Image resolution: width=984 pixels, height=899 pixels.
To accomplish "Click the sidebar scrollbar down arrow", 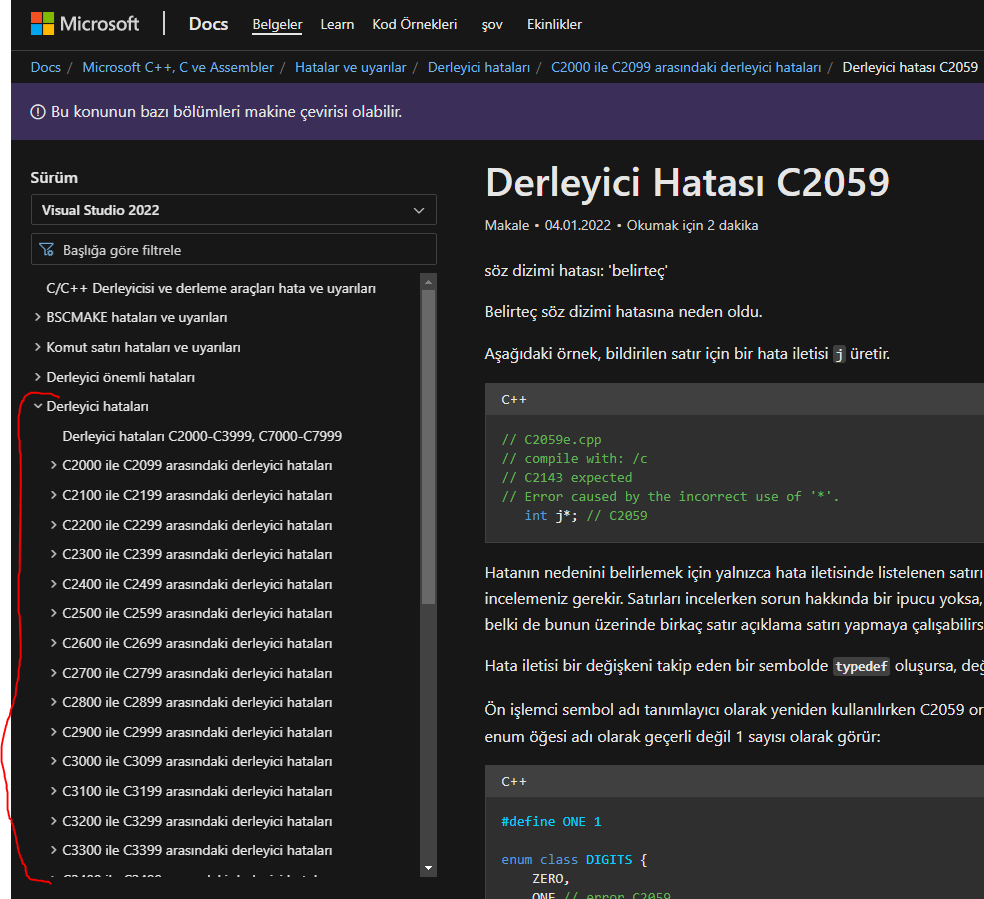I will tap(428, 868).
